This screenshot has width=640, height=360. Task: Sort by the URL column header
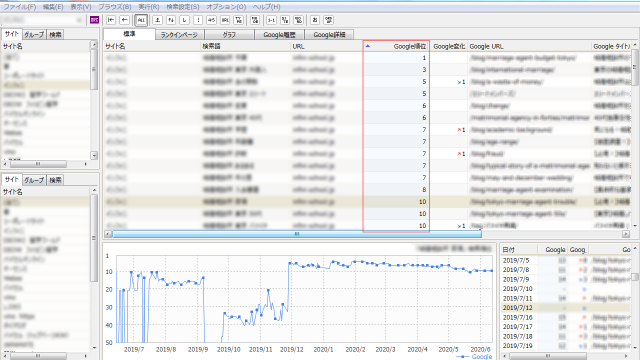[327, 46]
